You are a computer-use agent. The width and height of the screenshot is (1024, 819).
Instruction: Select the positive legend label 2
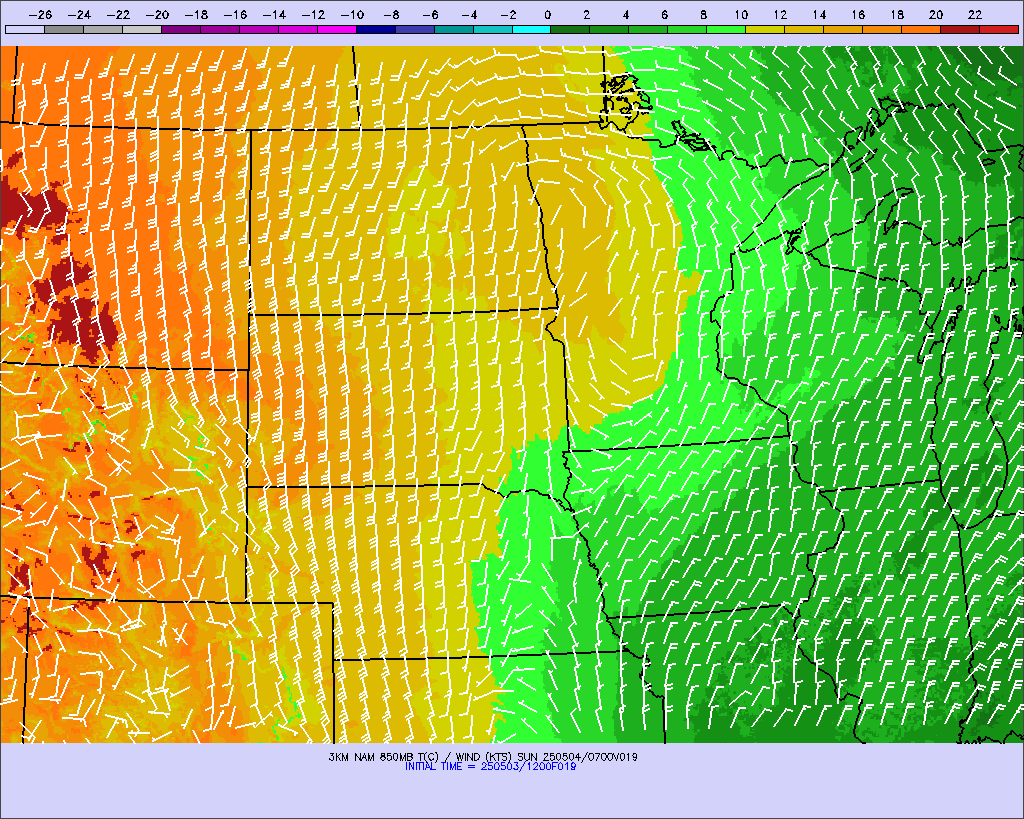click(586, 14)
